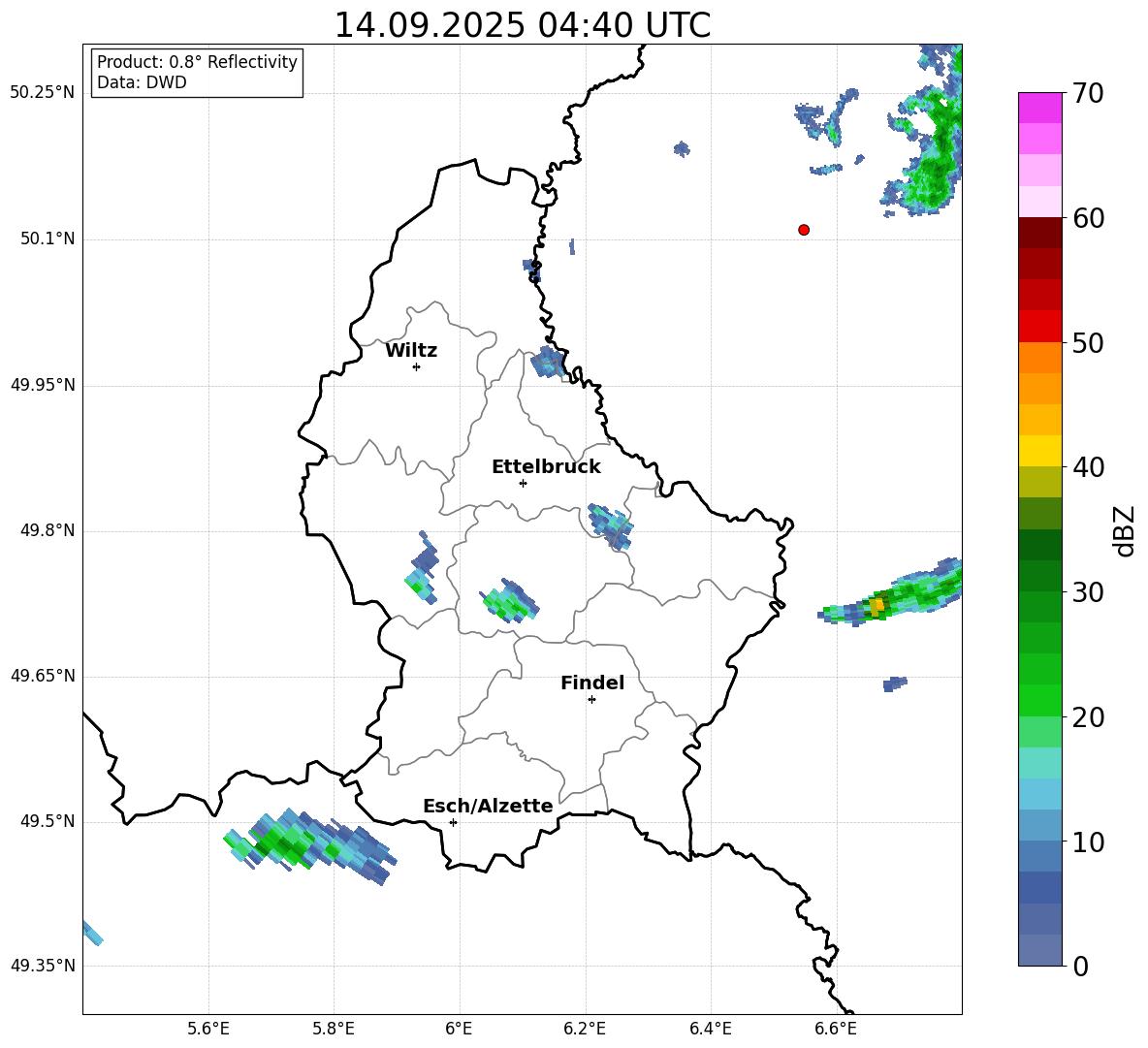1148x1048 pixels.
Task: Click latitude label 49.35°N
Action: click(x=43, y=966)
